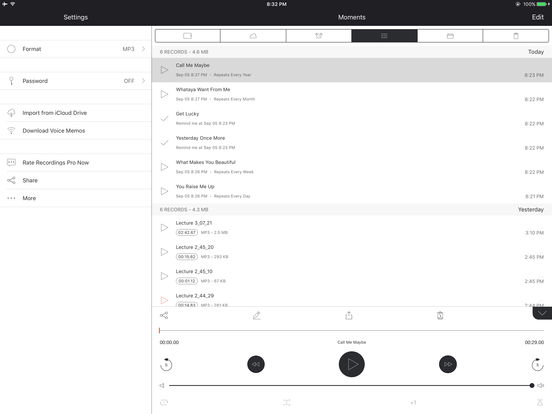Switch to the cloud view tab
The image size is (552, 414).
coord(253,36)
